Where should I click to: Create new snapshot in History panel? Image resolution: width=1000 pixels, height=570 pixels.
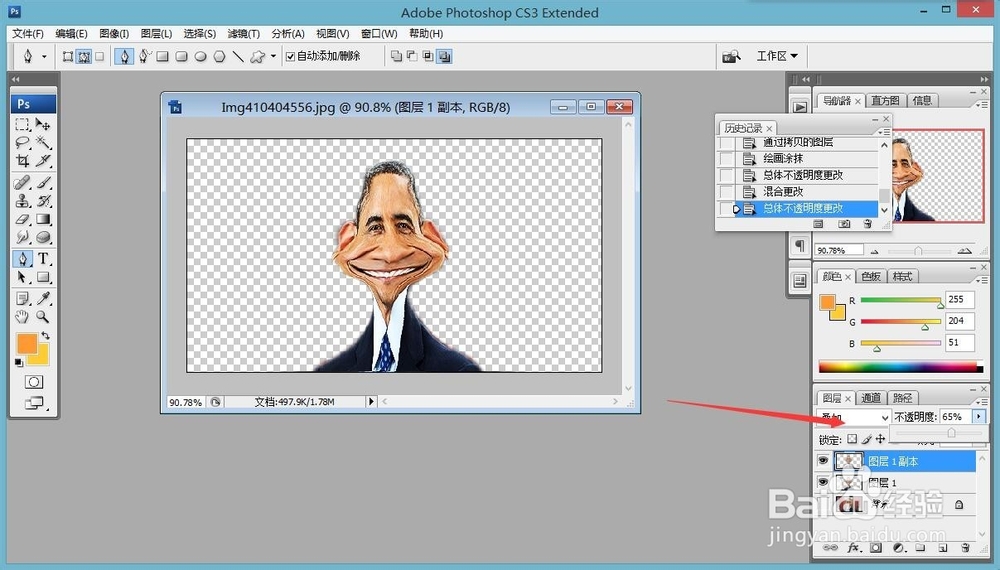(x=844, y=224)
